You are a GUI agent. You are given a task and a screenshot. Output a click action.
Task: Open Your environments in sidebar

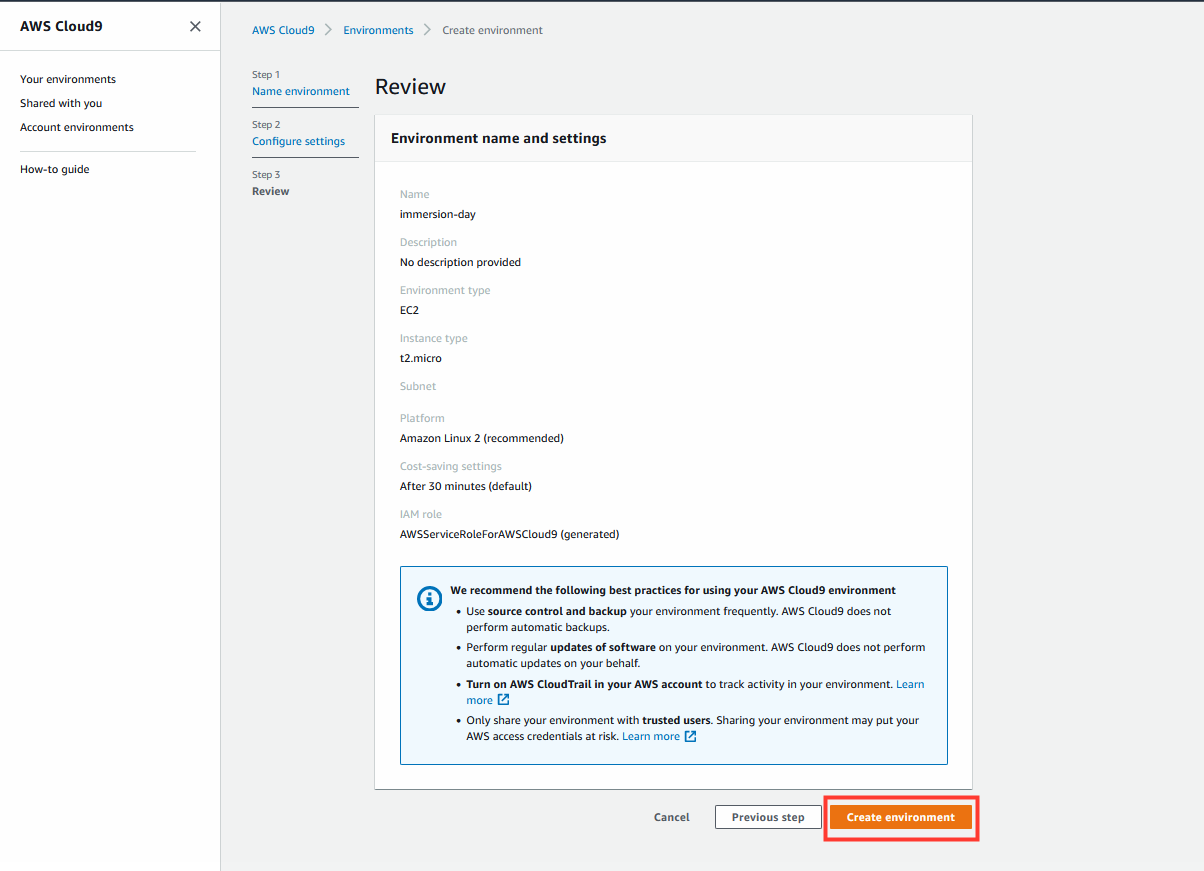pos(68,79)
